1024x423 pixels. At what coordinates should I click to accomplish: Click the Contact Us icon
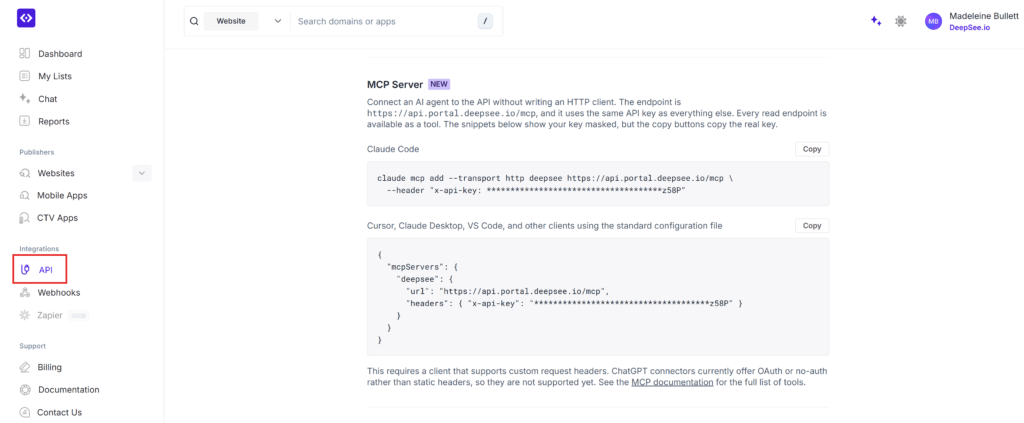pos(25,412)
